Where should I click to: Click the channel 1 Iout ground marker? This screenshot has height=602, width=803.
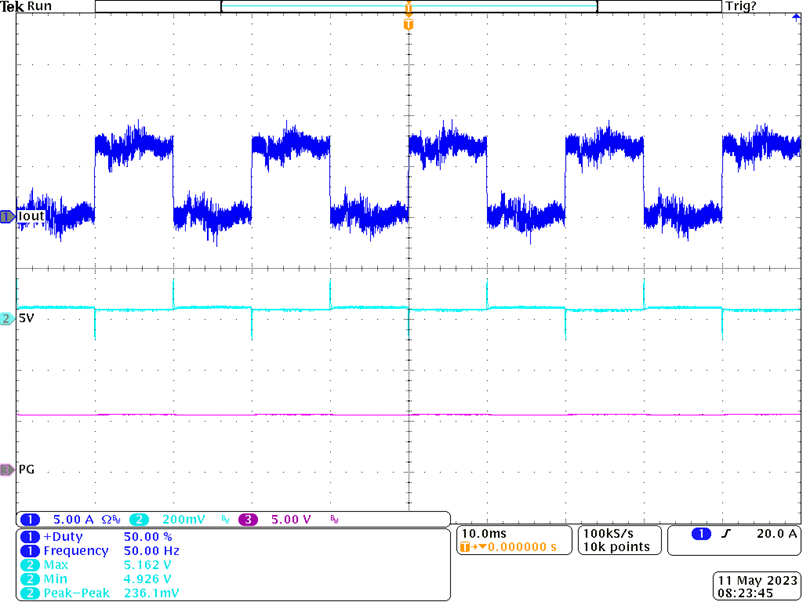[x=7, y=217]
